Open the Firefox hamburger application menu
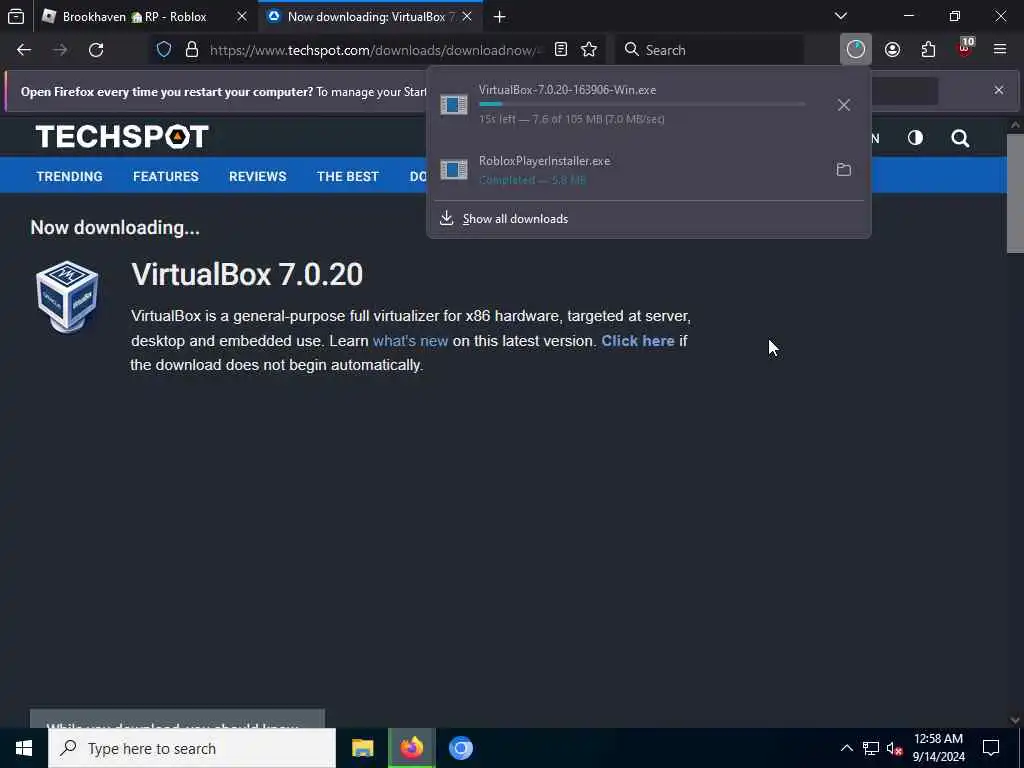 (1000, 50)
